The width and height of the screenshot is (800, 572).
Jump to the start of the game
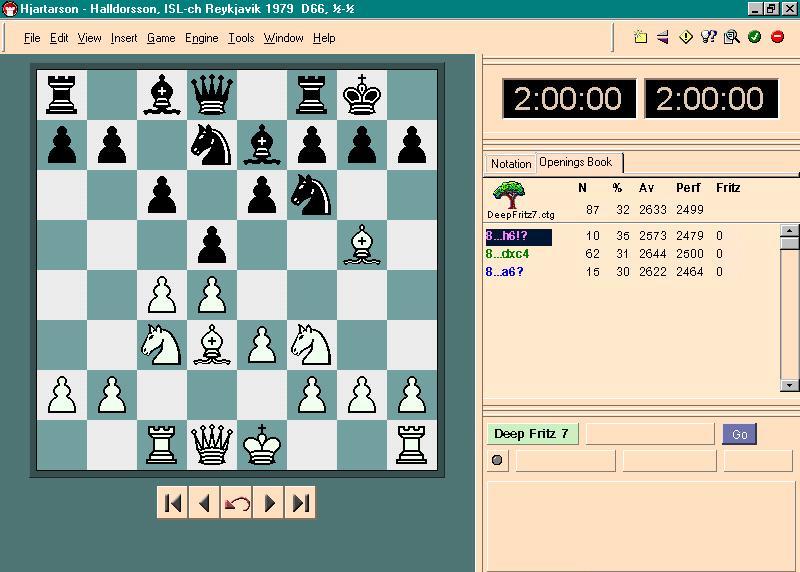click(173, 503)
